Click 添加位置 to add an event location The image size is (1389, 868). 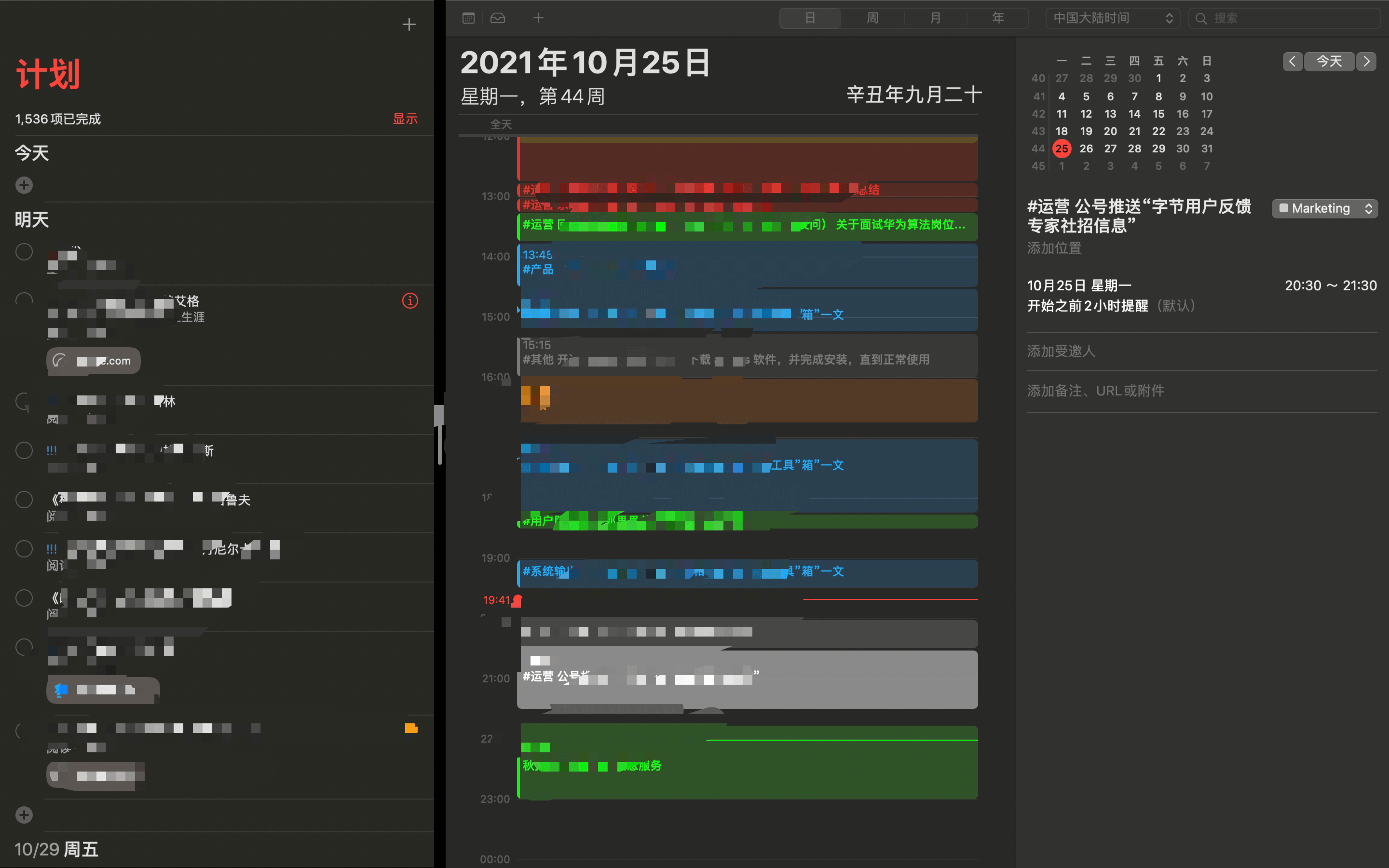coord(1054,248)
